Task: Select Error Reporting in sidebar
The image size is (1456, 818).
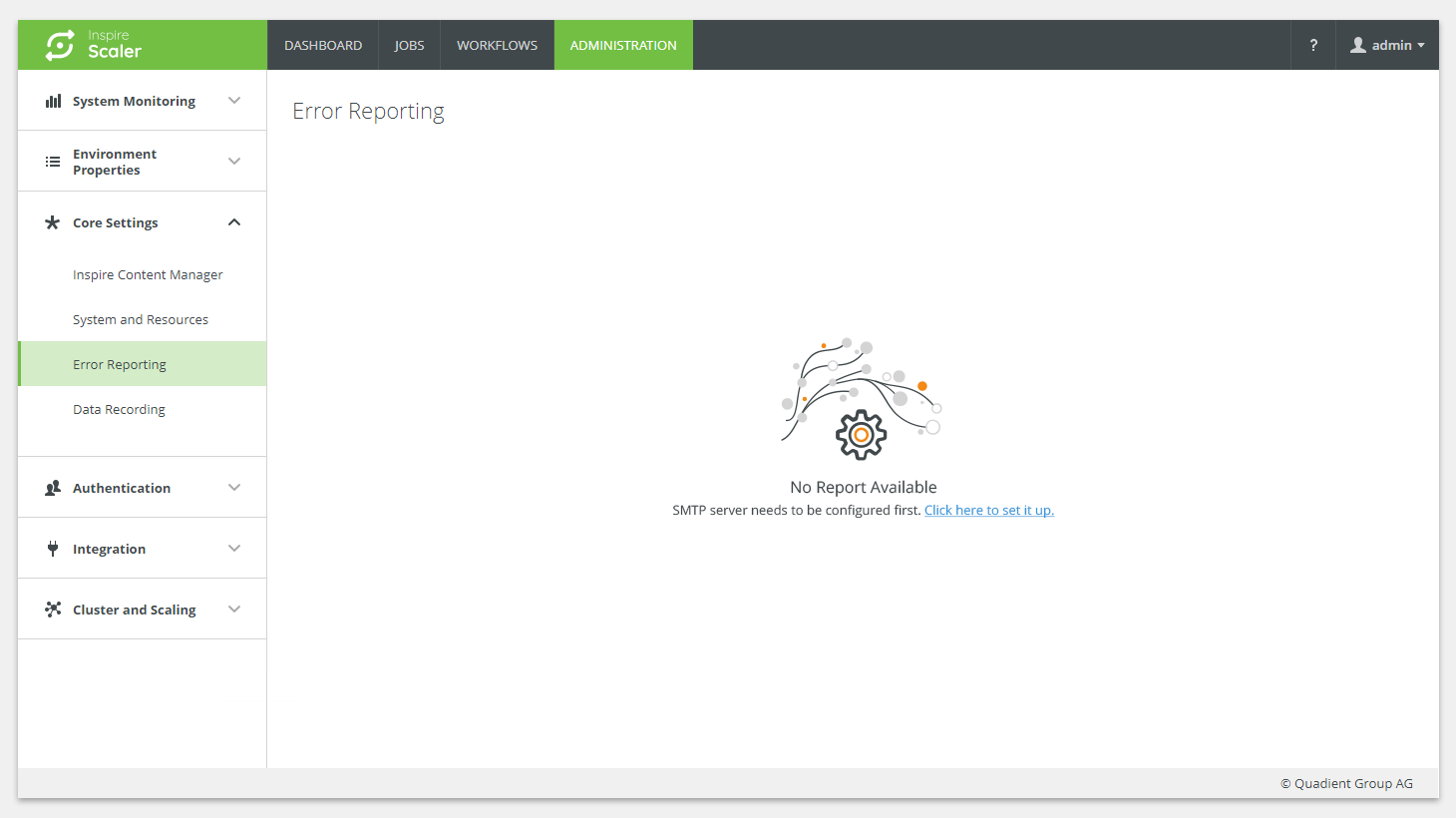Action: pos(143,364)
